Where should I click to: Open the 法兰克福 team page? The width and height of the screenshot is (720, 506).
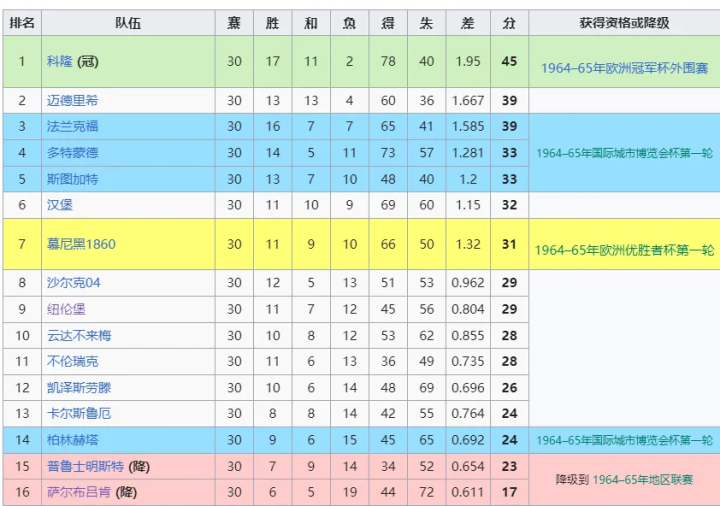coord(72,127)
